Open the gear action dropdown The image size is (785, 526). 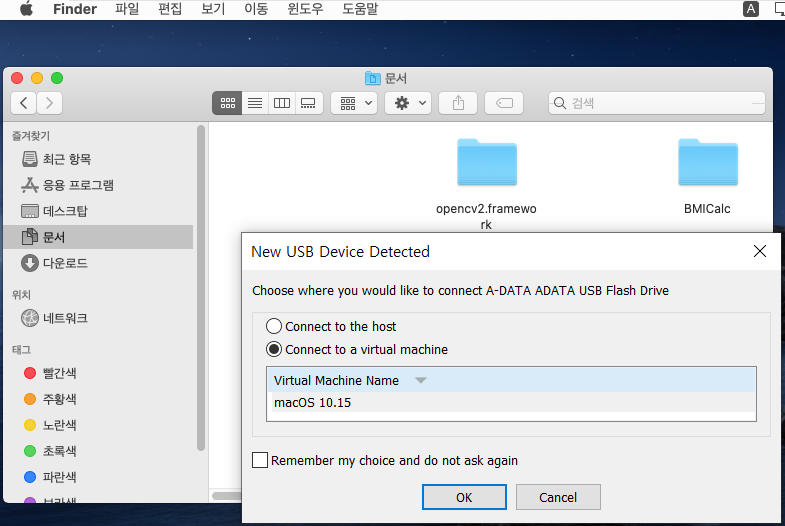(408, 103)
